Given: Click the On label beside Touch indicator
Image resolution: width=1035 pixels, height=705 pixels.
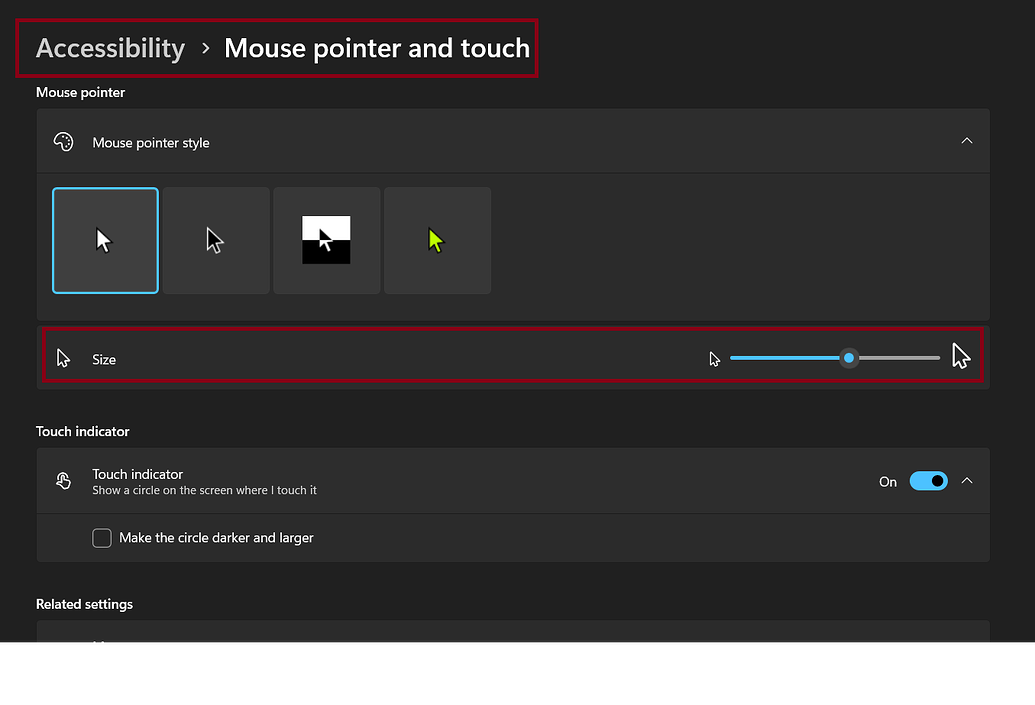Looking at the screenshot, I should (887, 482).
